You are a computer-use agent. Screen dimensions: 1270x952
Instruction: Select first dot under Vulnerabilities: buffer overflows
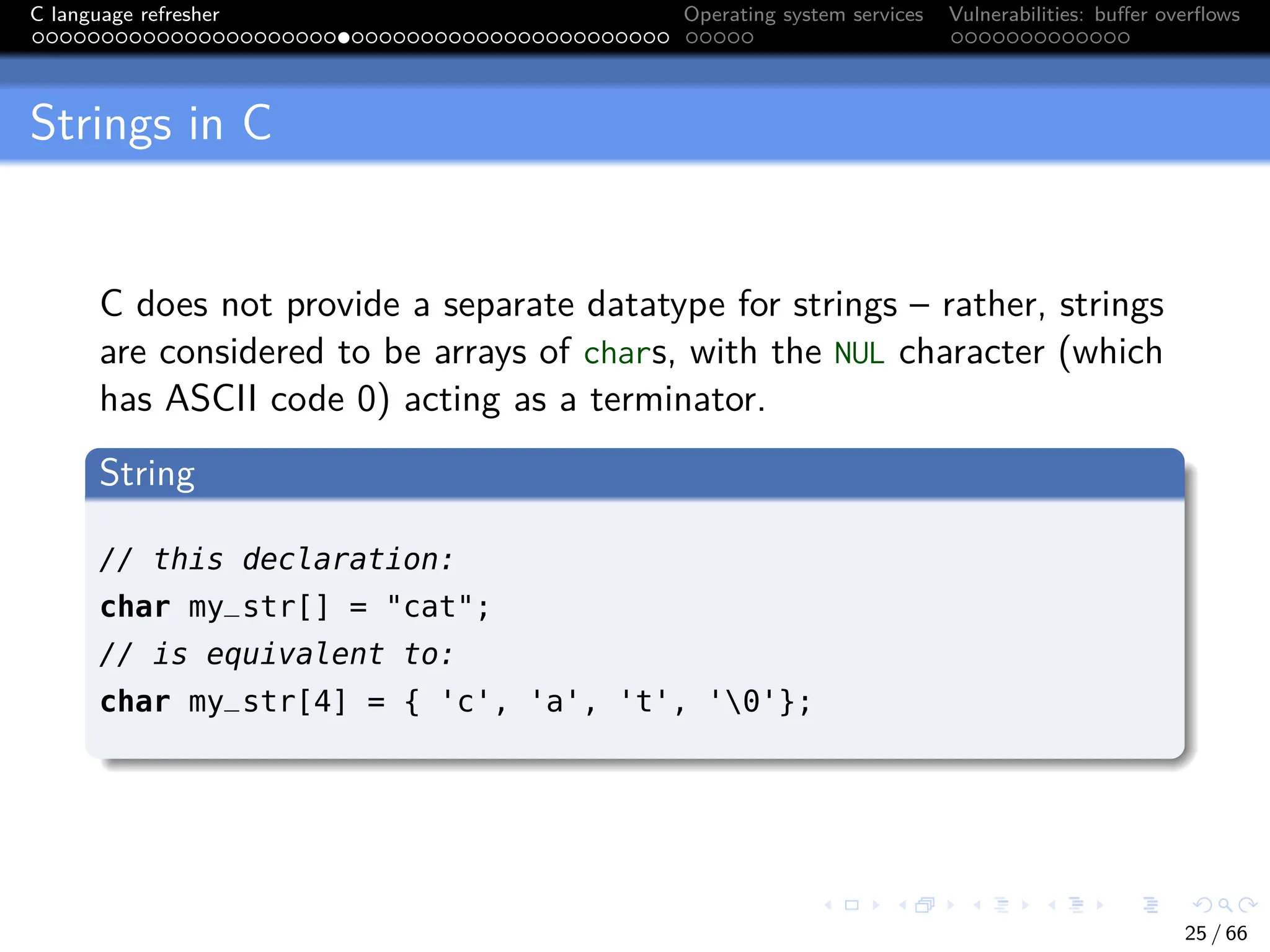click(957, 38)
